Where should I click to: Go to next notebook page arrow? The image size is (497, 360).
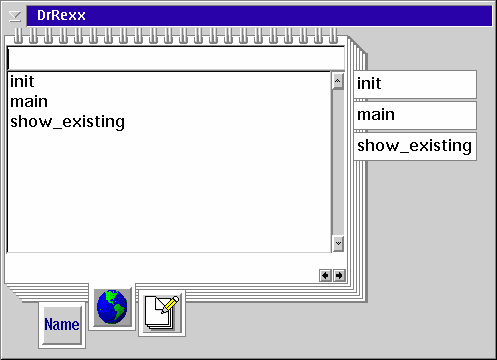click(x=339, y=276)
